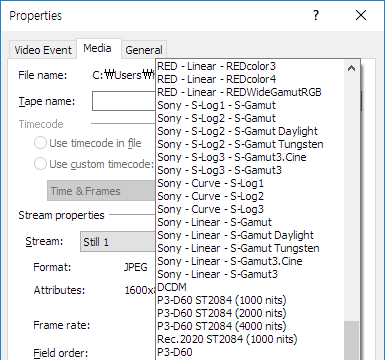Close the Properties dialog
Viewport: 385px width, 360px height.
[x=361, y=15]
